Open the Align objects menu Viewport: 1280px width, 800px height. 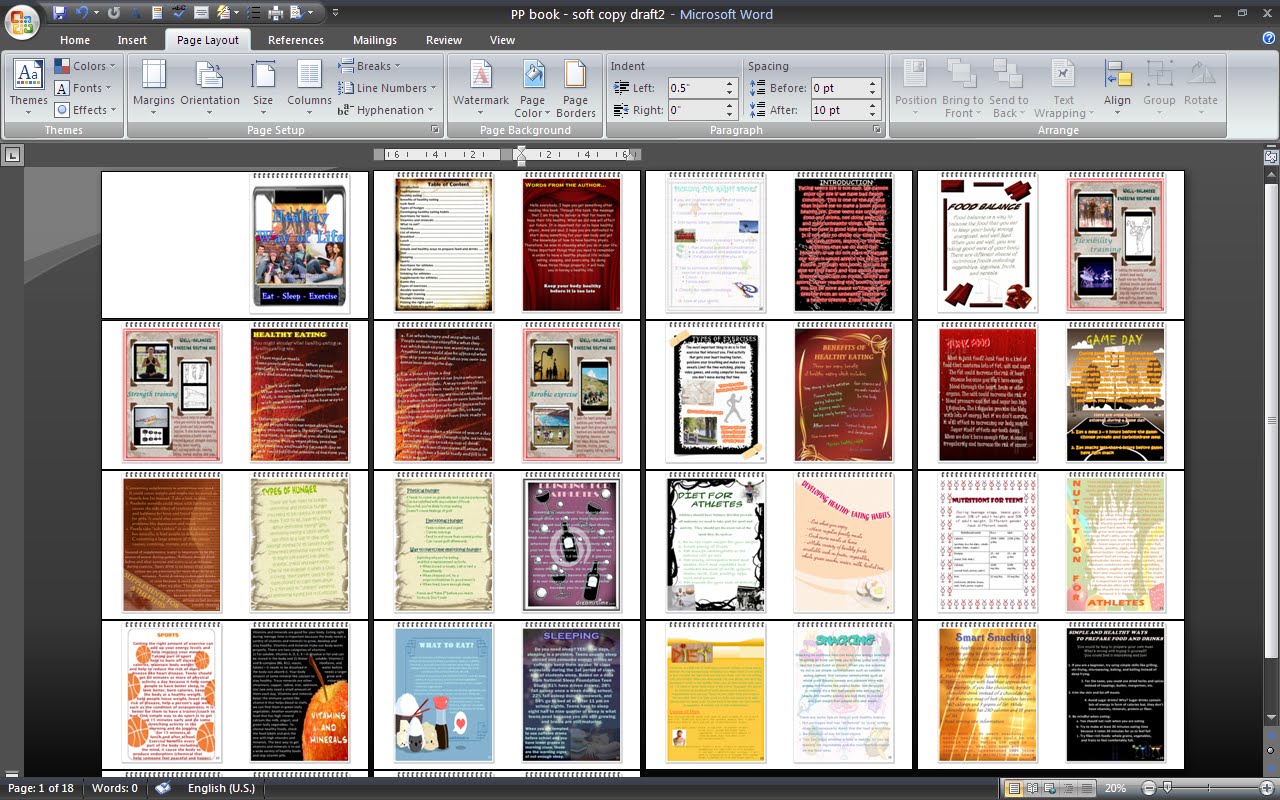click(x=1117, y=86)
